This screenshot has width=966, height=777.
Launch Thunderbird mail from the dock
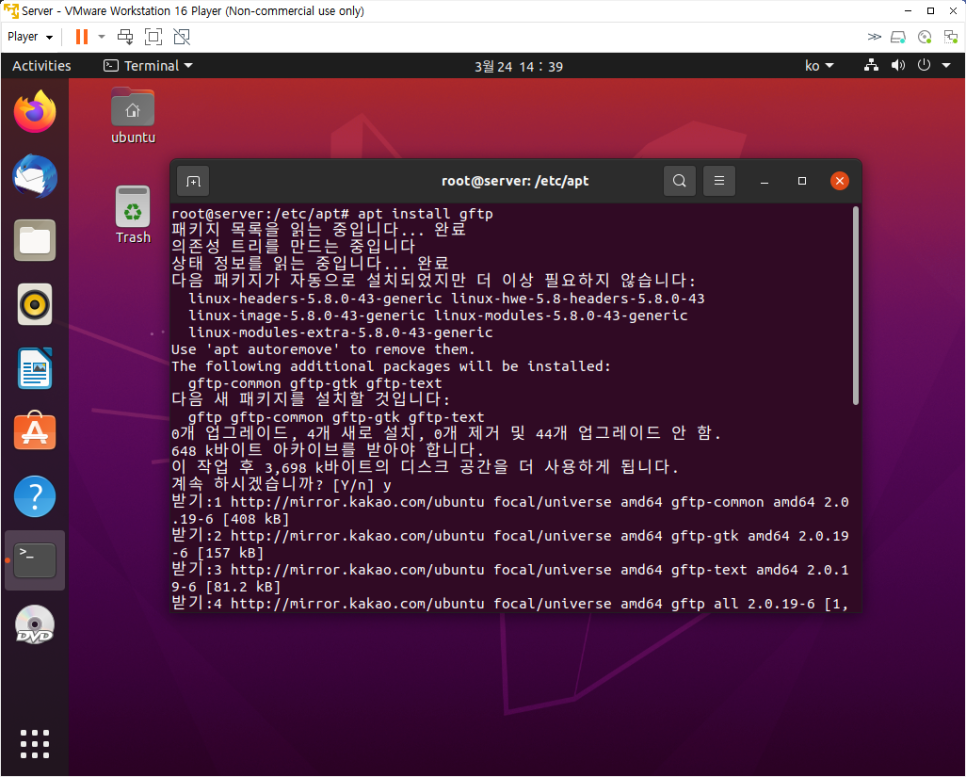(35, 177)
